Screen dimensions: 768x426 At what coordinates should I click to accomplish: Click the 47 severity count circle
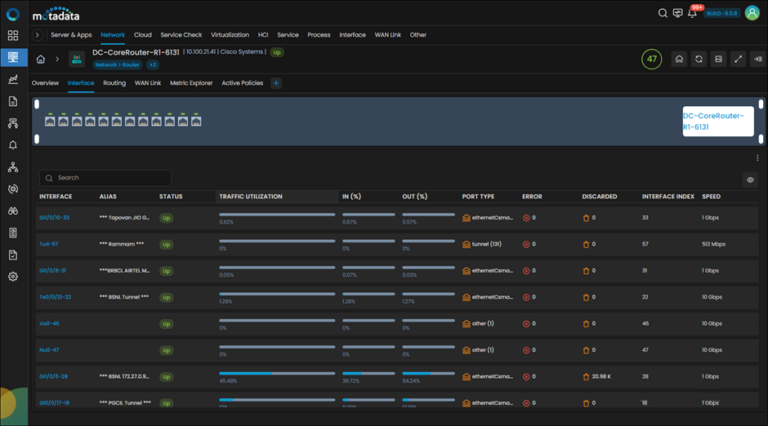coord(651,59)
